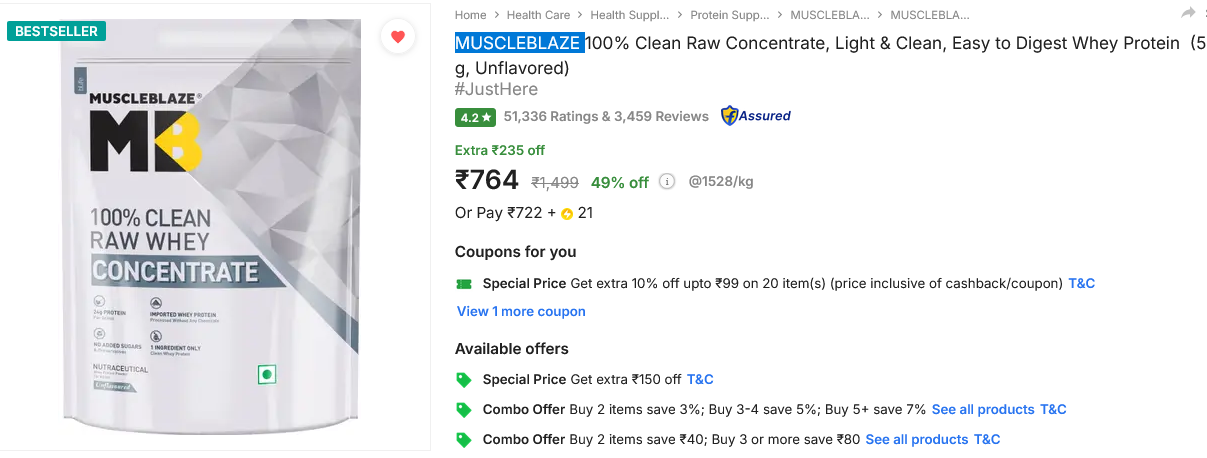Toggle the wishlist heart icon
The image size is (1207, 458).
point(398,37)
